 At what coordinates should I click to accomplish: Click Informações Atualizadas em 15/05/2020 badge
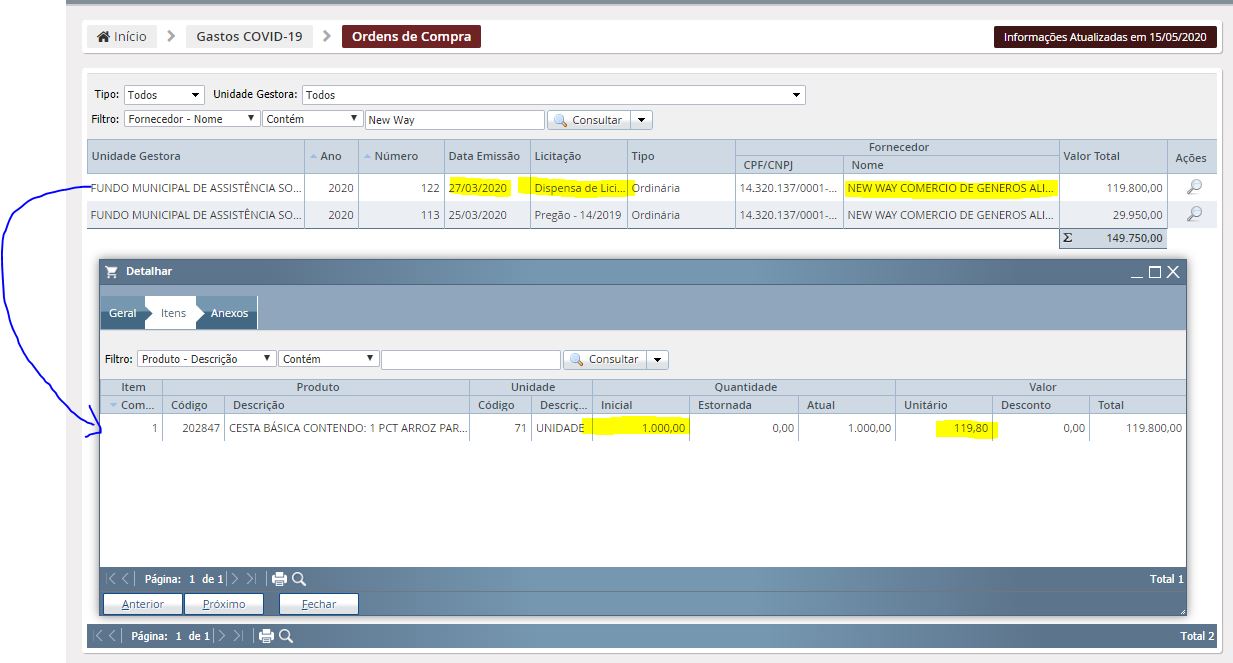[1105, 37]
